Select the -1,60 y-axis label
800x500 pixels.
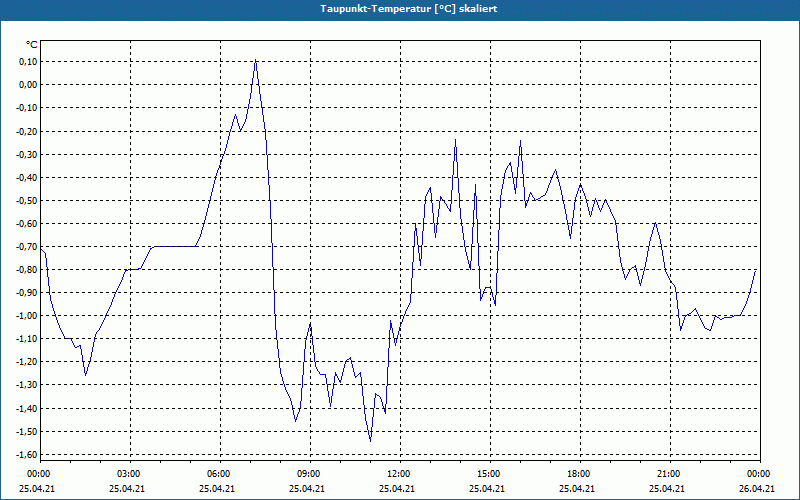click(x=26, y=455)
